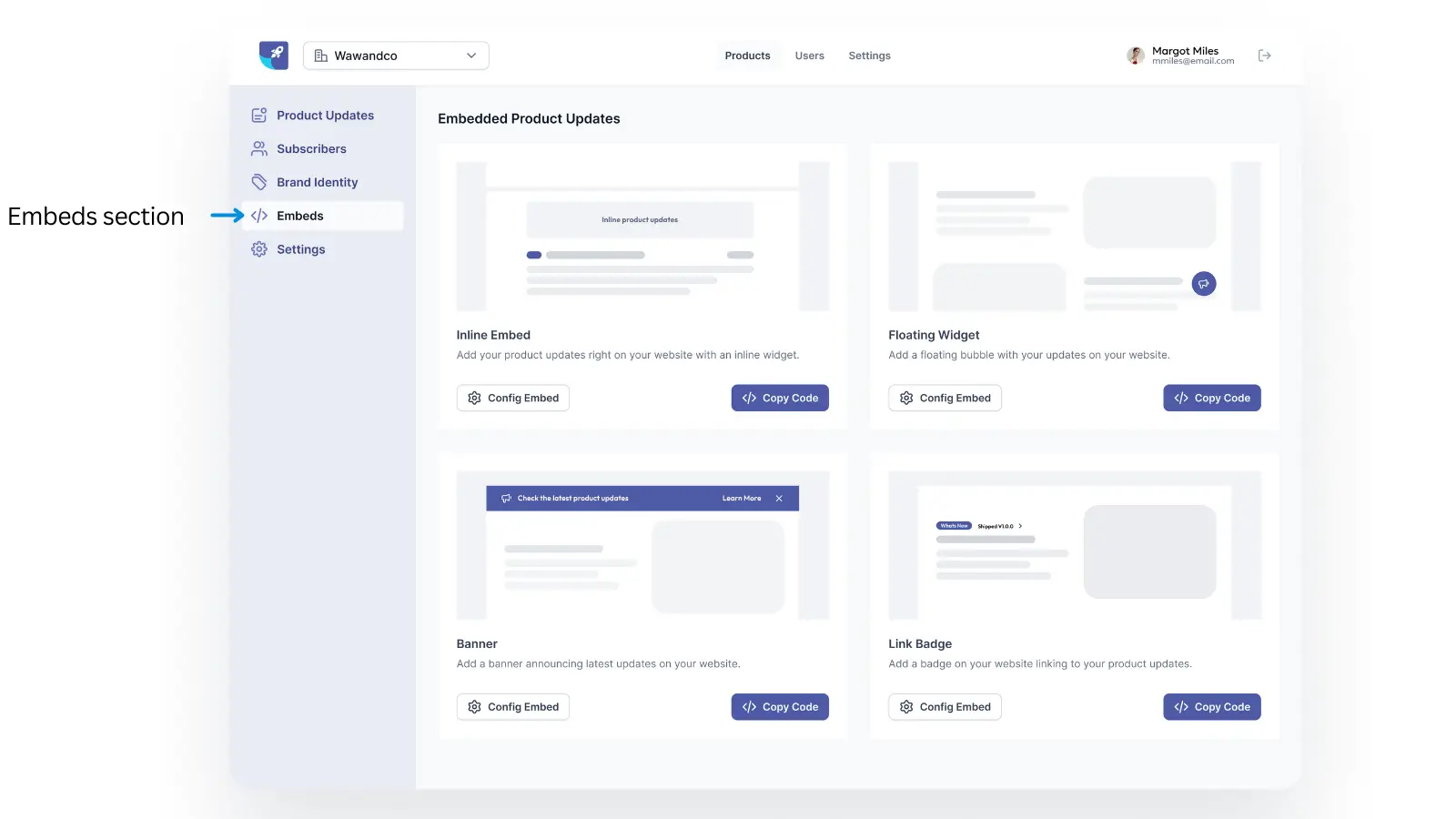Screen dimensions: 1456x819
Task: Go to Settings in top navigation
Action: pyautogui.click(x=869, y=56)
